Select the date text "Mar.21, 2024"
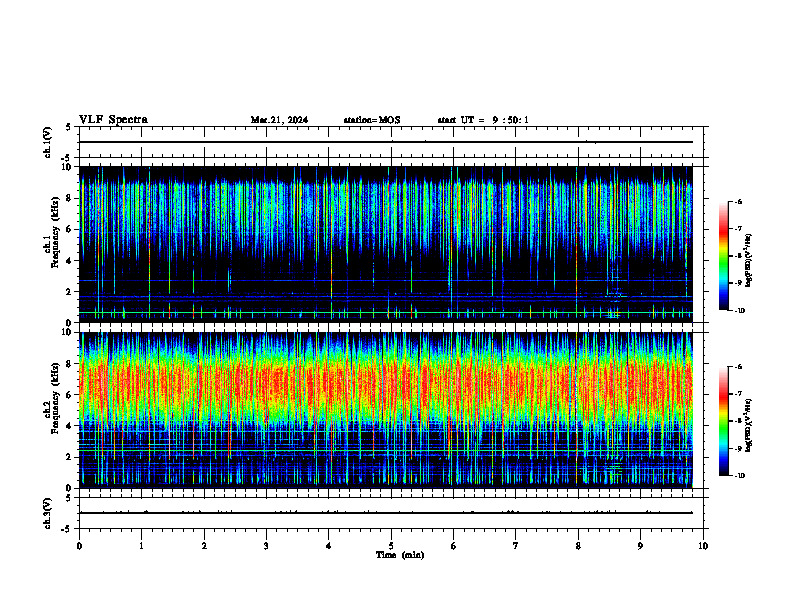This screenshot has height=612, width=792. [279, 120]
